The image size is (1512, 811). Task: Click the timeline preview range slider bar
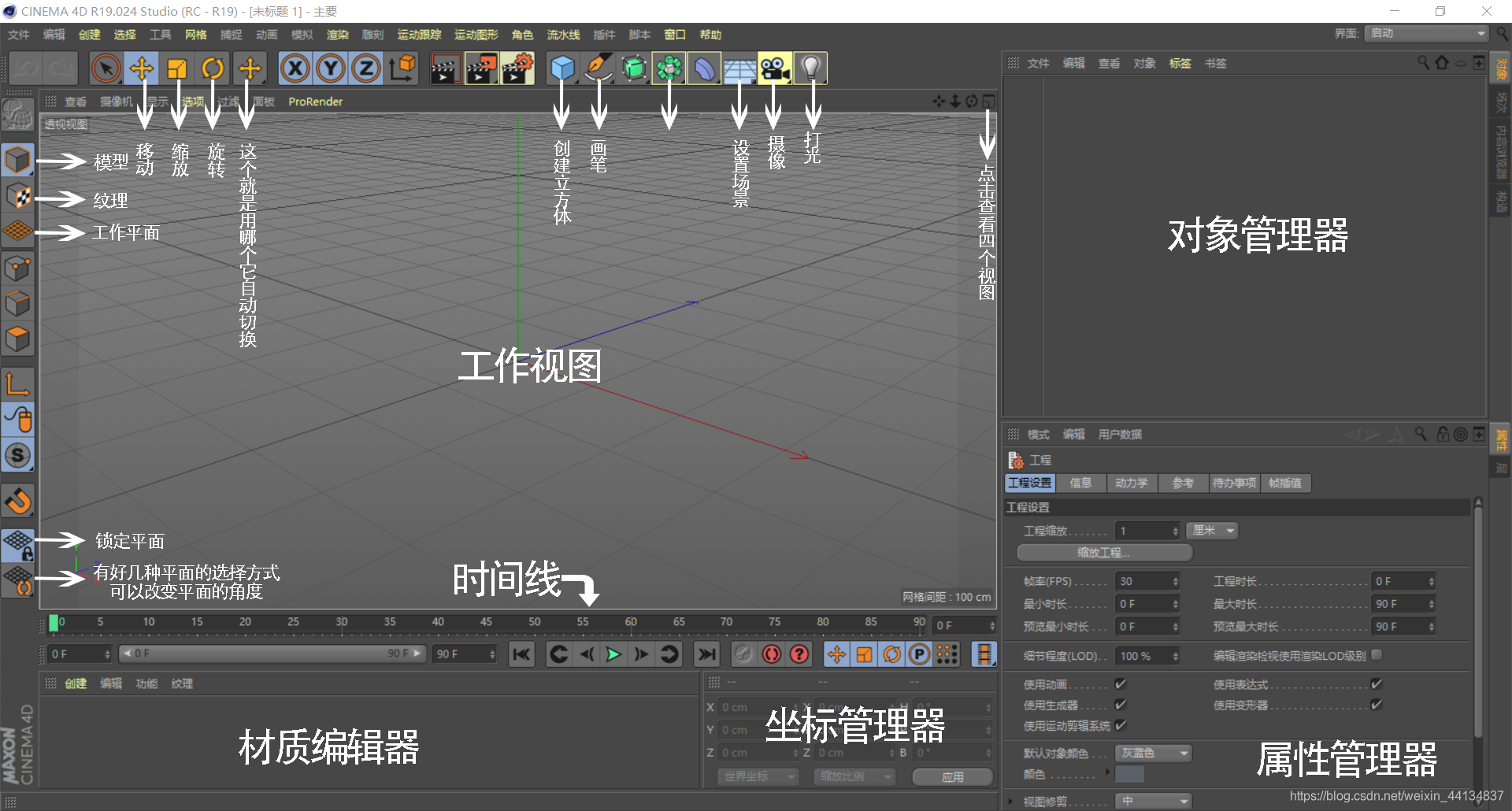272,654
